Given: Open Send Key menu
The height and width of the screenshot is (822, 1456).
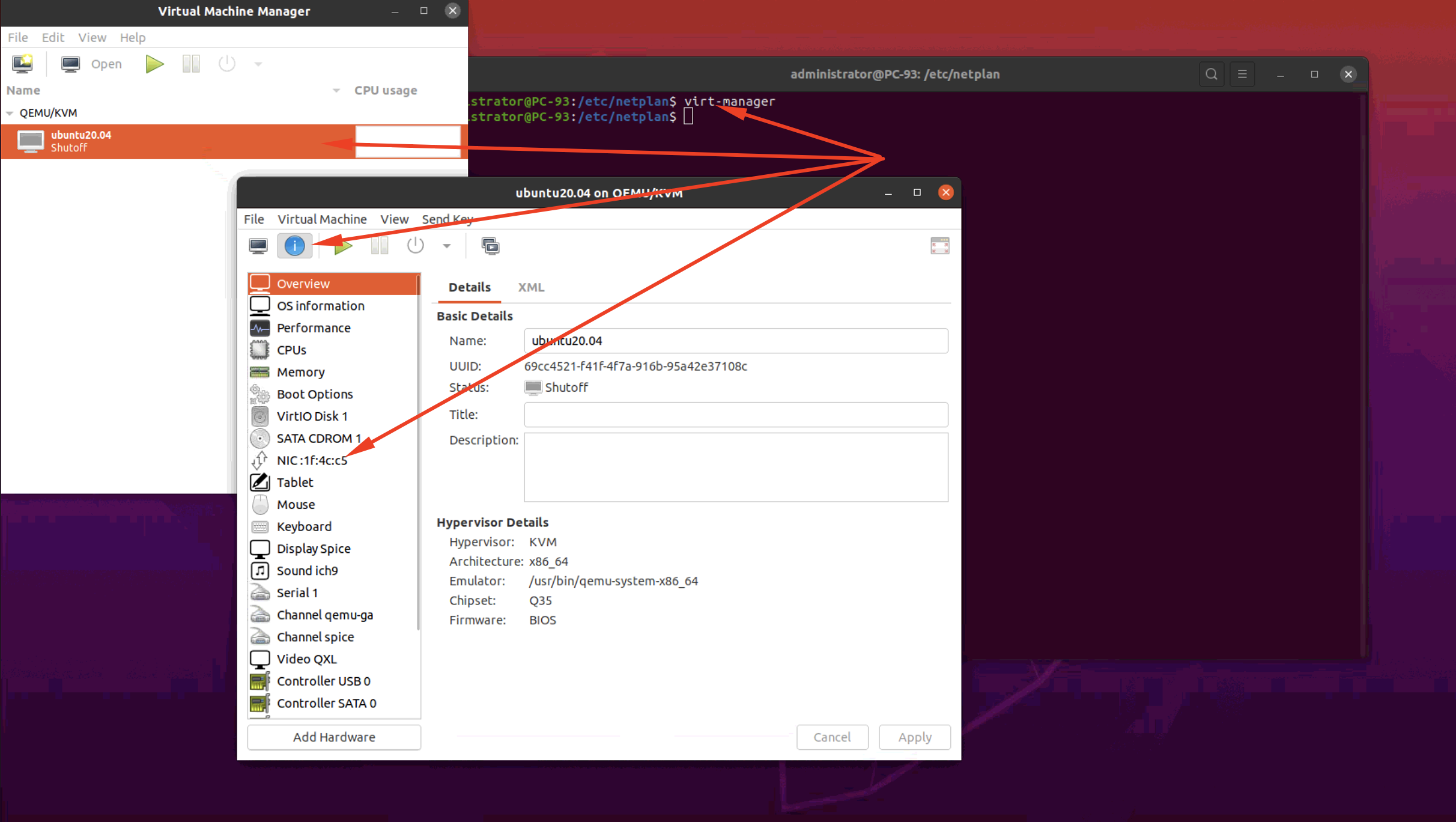Looking at the screenshot, I should [448, 219].
